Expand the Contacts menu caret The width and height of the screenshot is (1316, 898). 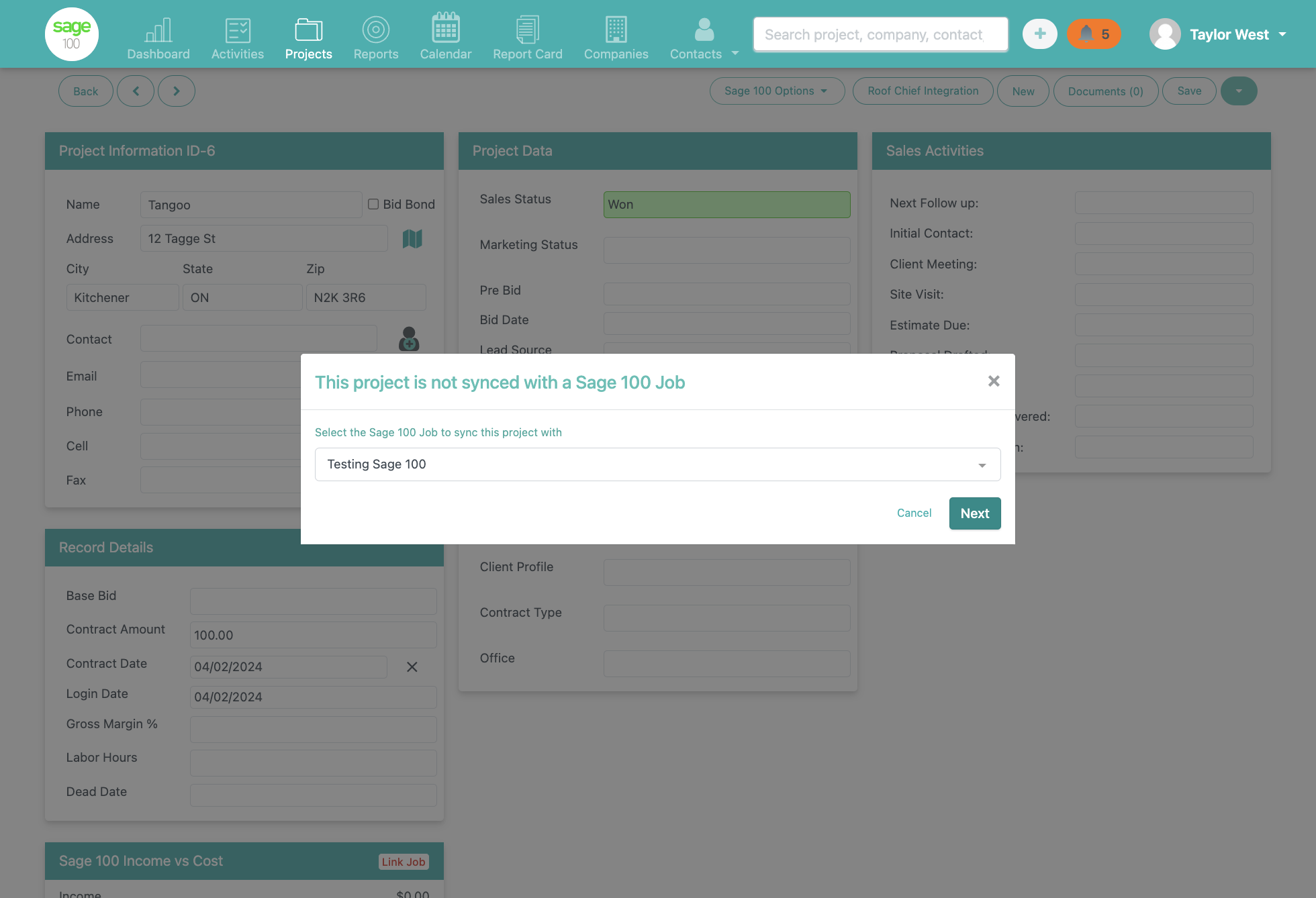735,54
